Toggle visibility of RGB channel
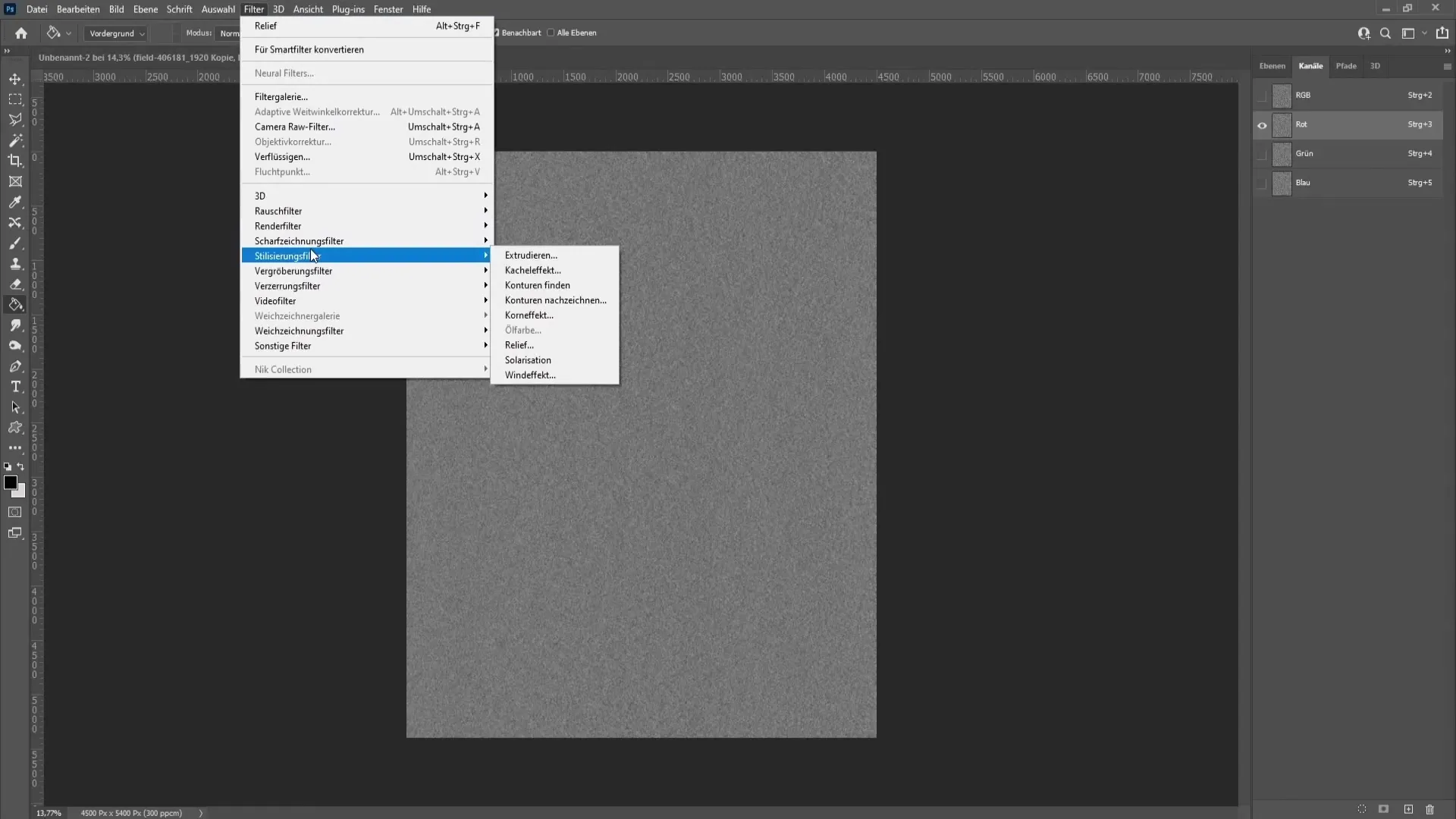Viewport: 1456px width, 819px height. [x=1262, y=95]
